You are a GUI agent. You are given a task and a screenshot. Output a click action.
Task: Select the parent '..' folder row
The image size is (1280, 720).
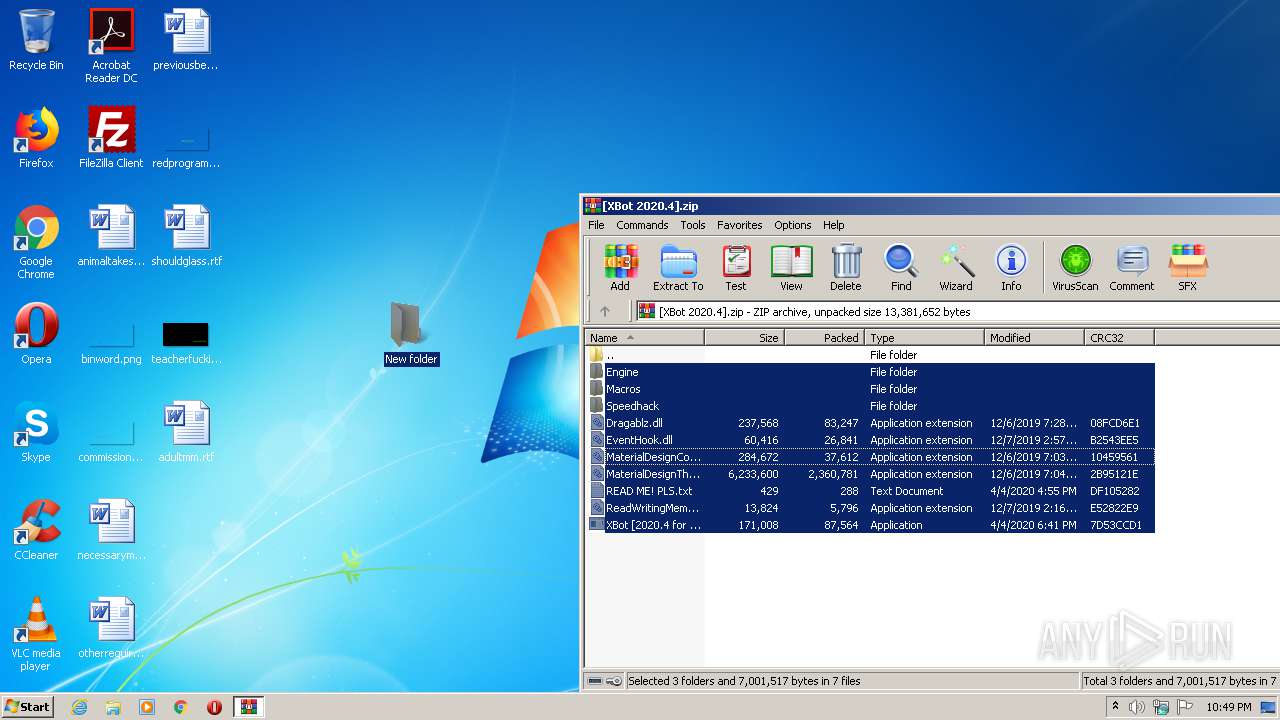(870, 355)
